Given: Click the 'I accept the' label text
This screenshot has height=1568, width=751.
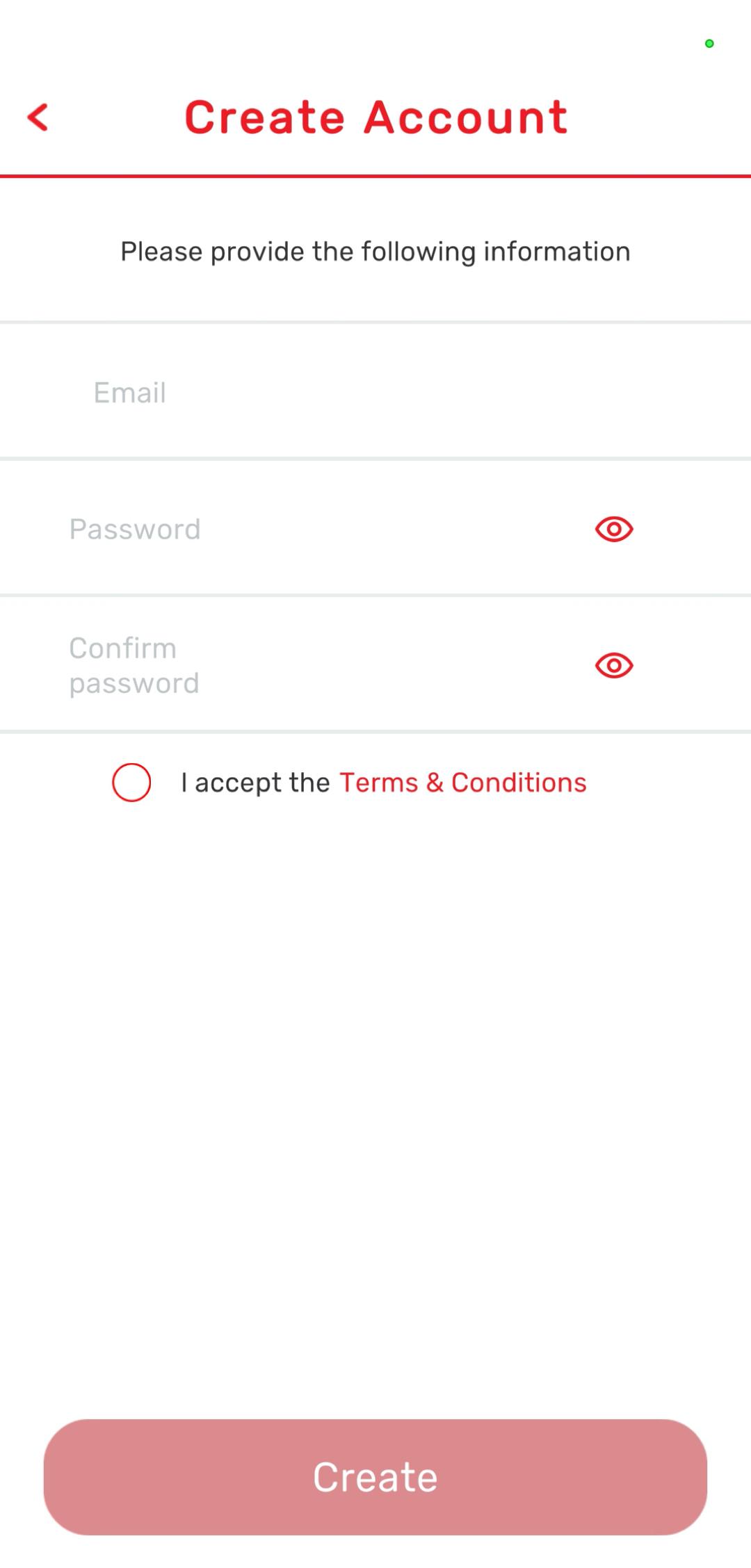Looking at the screenshot, I should pos(255,783).
